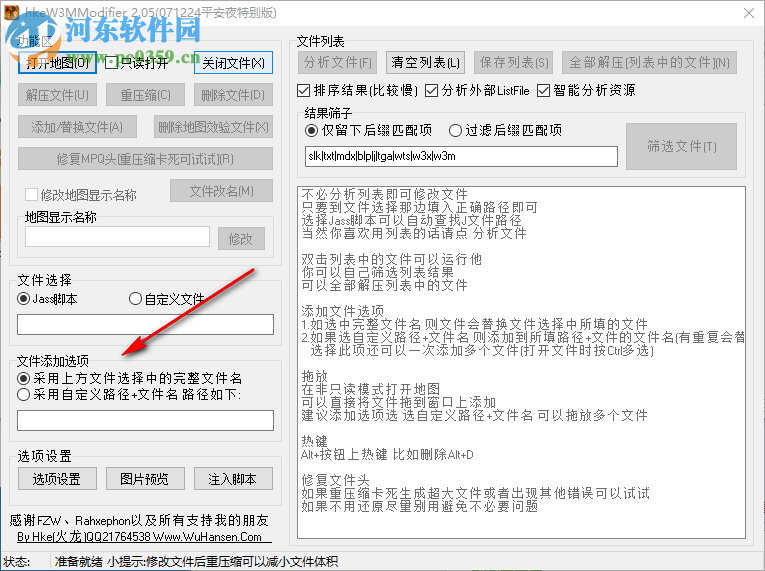
Task: Click the 修改 button
Action: click(x=241, y=239)
